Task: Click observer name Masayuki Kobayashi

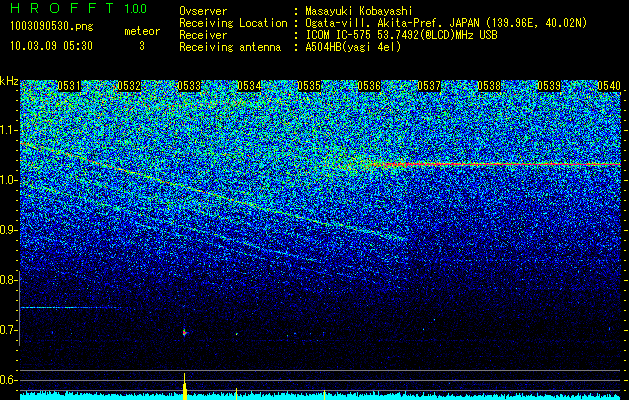Action: (359, 11)
